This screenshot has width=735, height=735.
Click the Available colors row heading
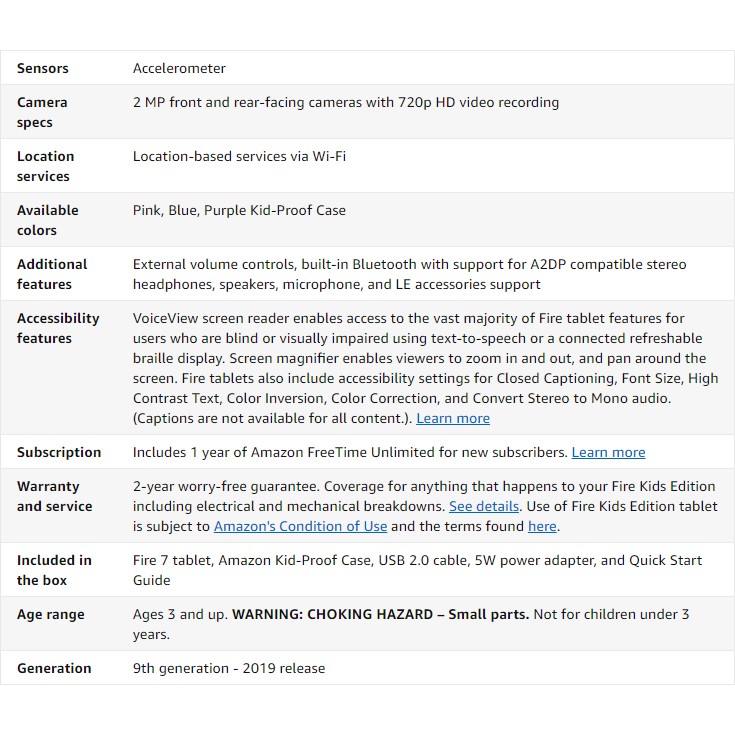coord(47,220)
